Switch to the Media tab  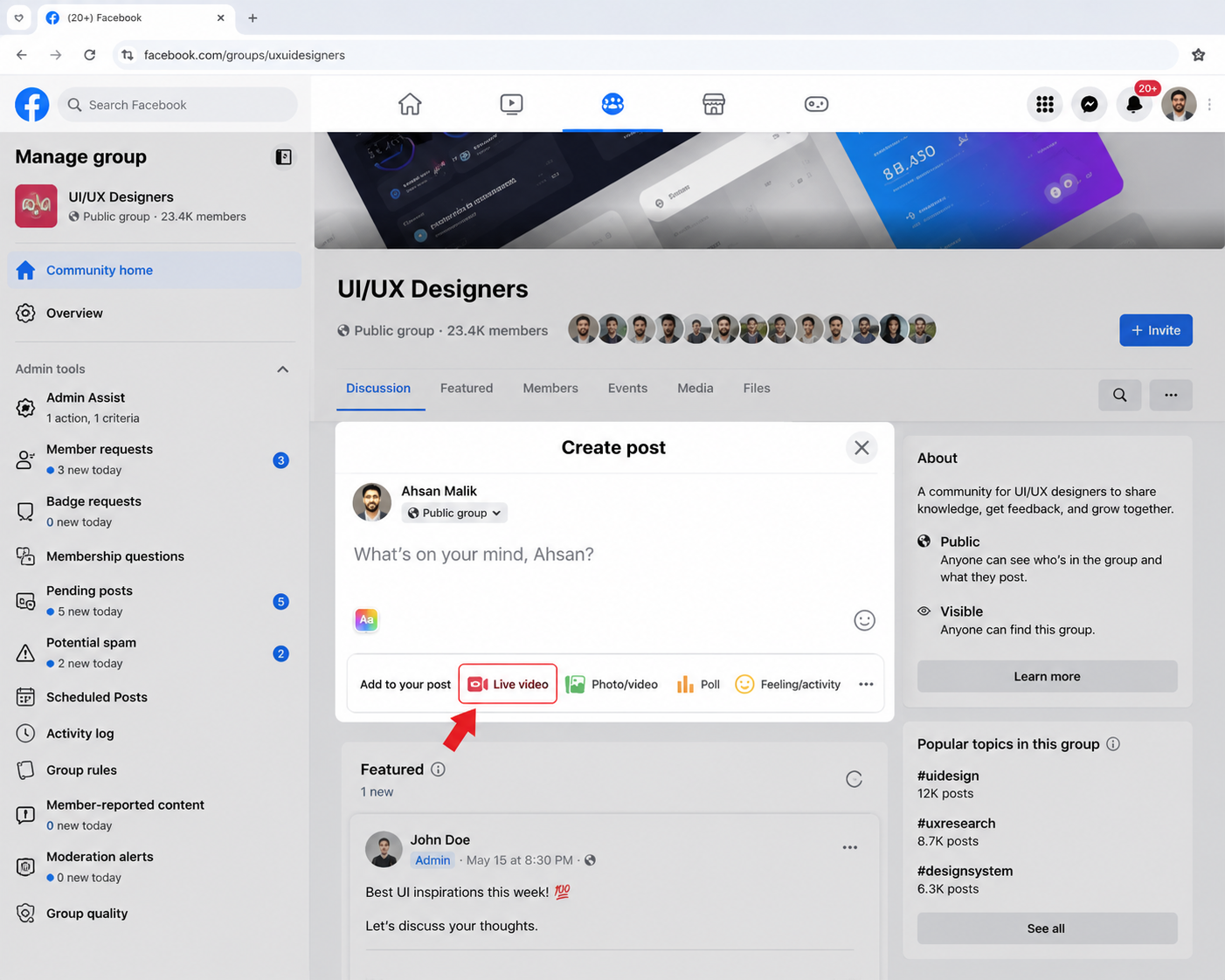click(x=696, y=389)
